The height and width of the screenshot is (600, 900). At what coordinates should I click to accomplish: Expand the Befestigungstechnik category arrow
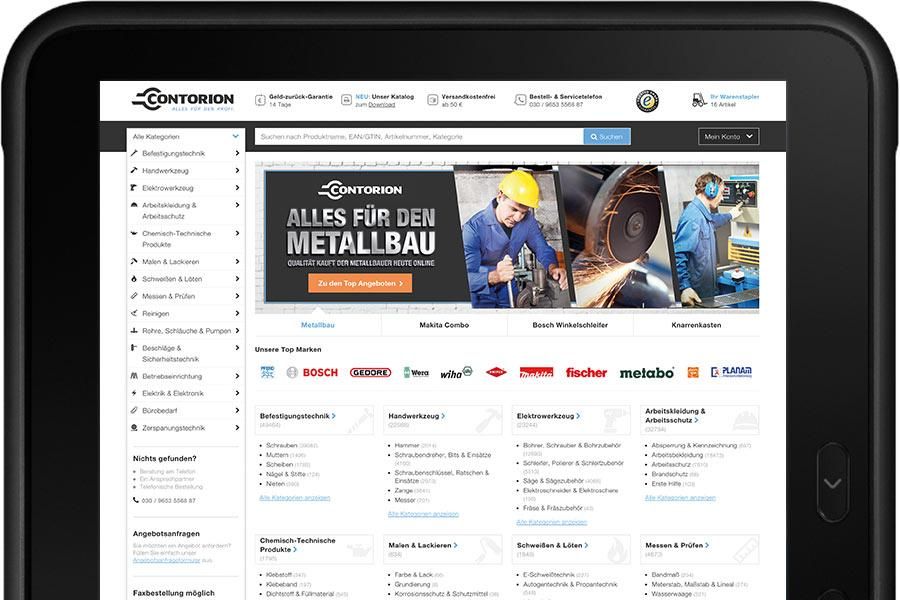click(x=236, y=153)
